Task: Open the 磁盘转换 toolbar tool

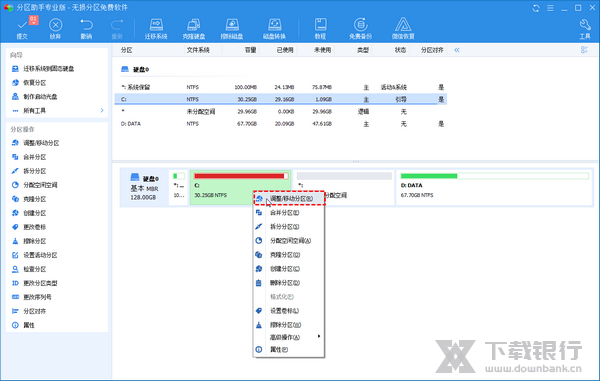Action: tap(274, 29)
